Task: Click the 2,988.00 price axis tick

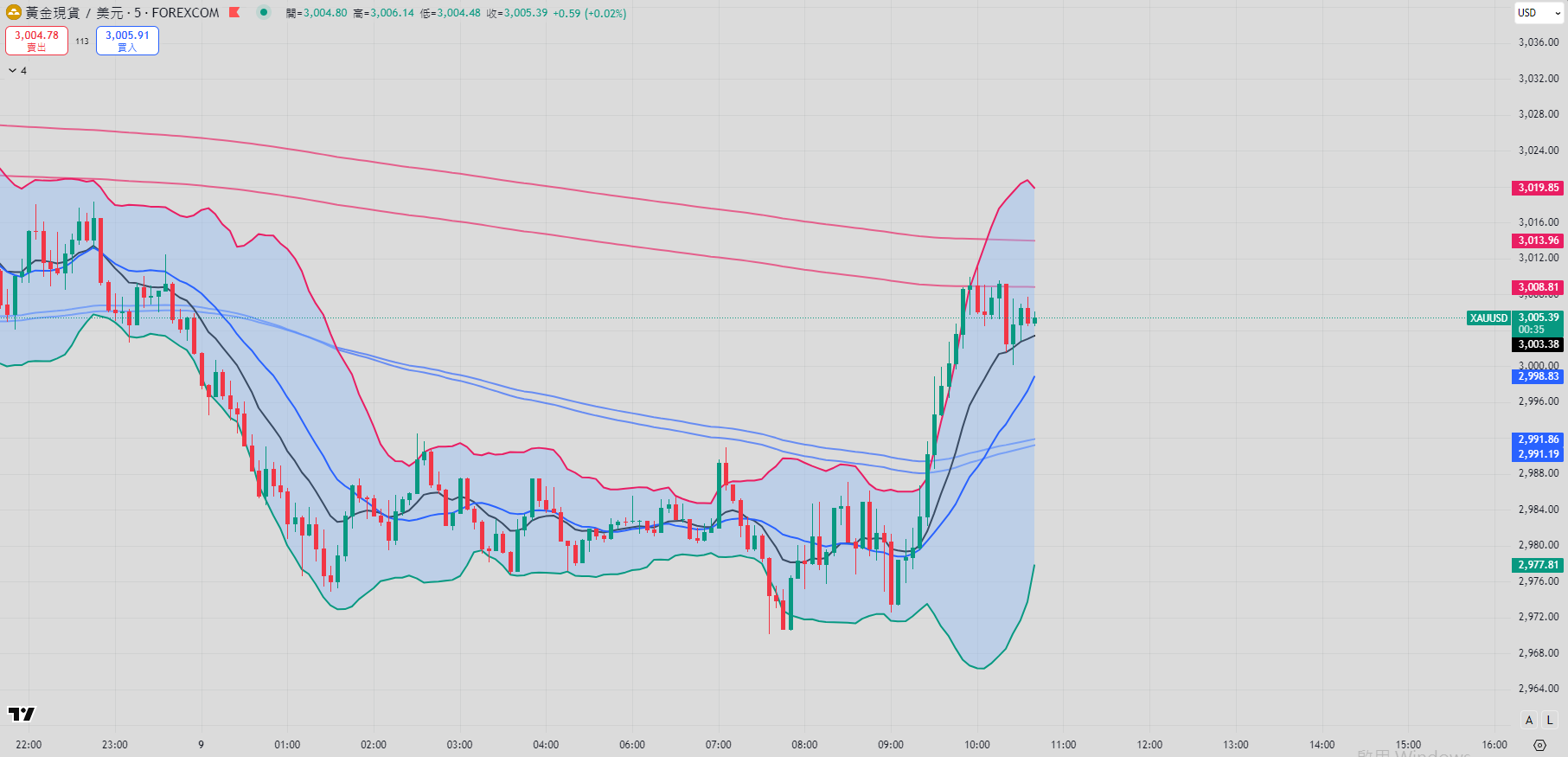Action: pos(1539,473)
